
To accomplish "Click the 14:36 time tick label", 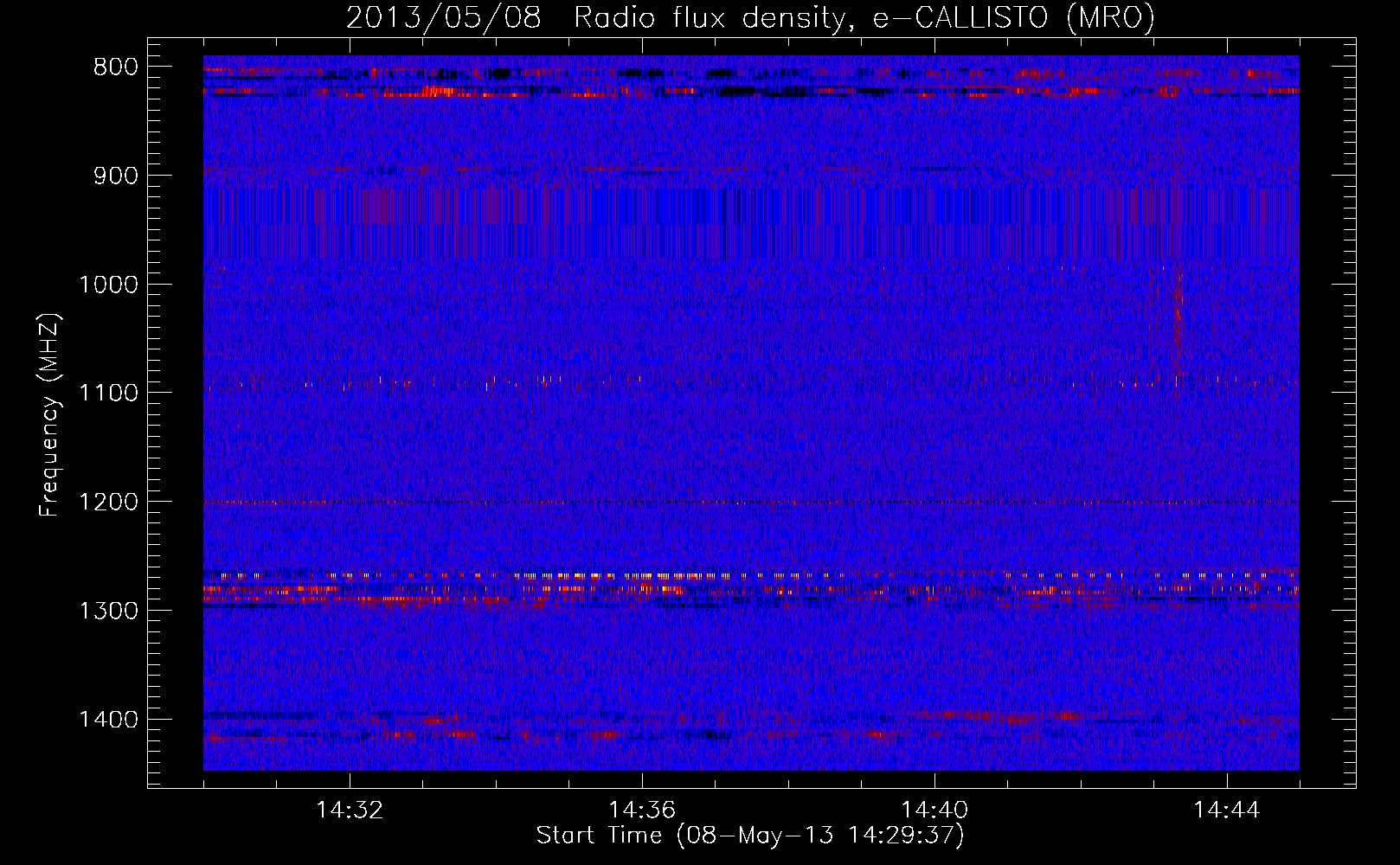I will [642, 811].
